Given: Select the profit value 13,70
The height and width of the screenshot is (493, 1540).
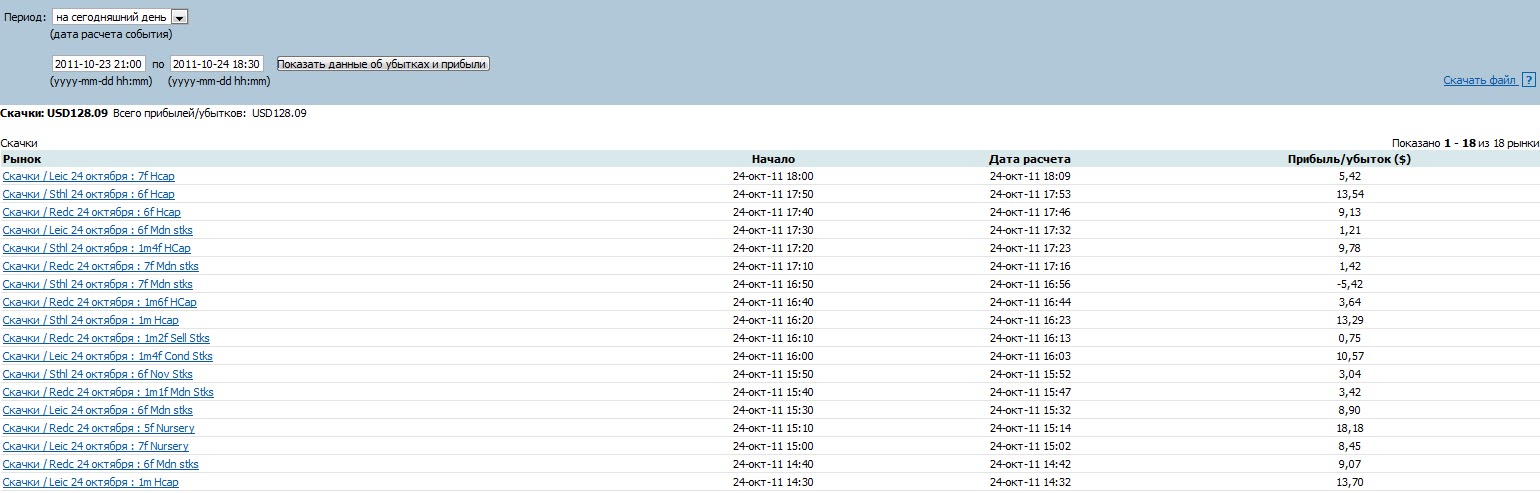Looking at the screenshot, I should (x=1349, y=482).
